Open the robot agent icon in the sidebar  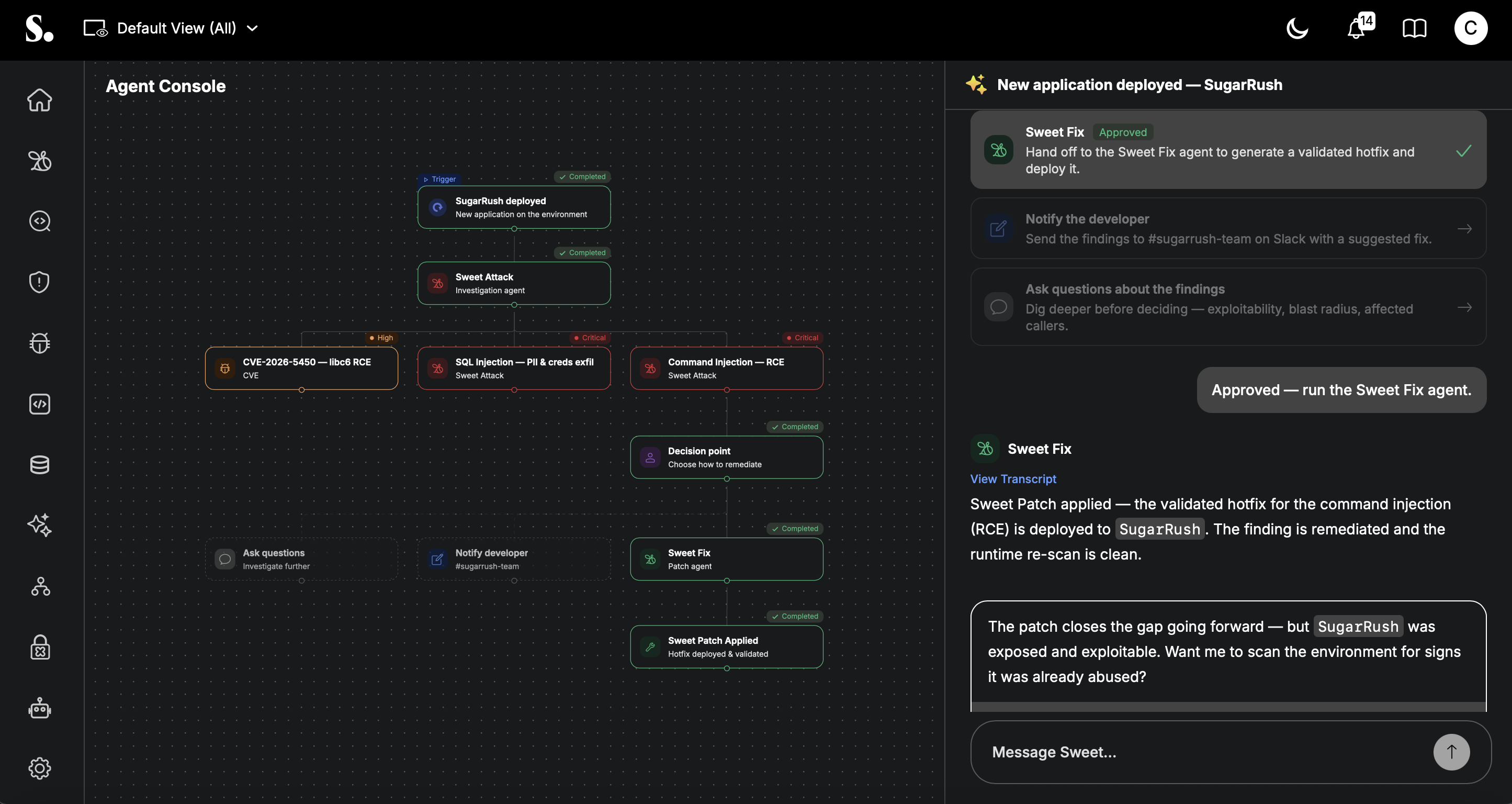pos(40,708)
